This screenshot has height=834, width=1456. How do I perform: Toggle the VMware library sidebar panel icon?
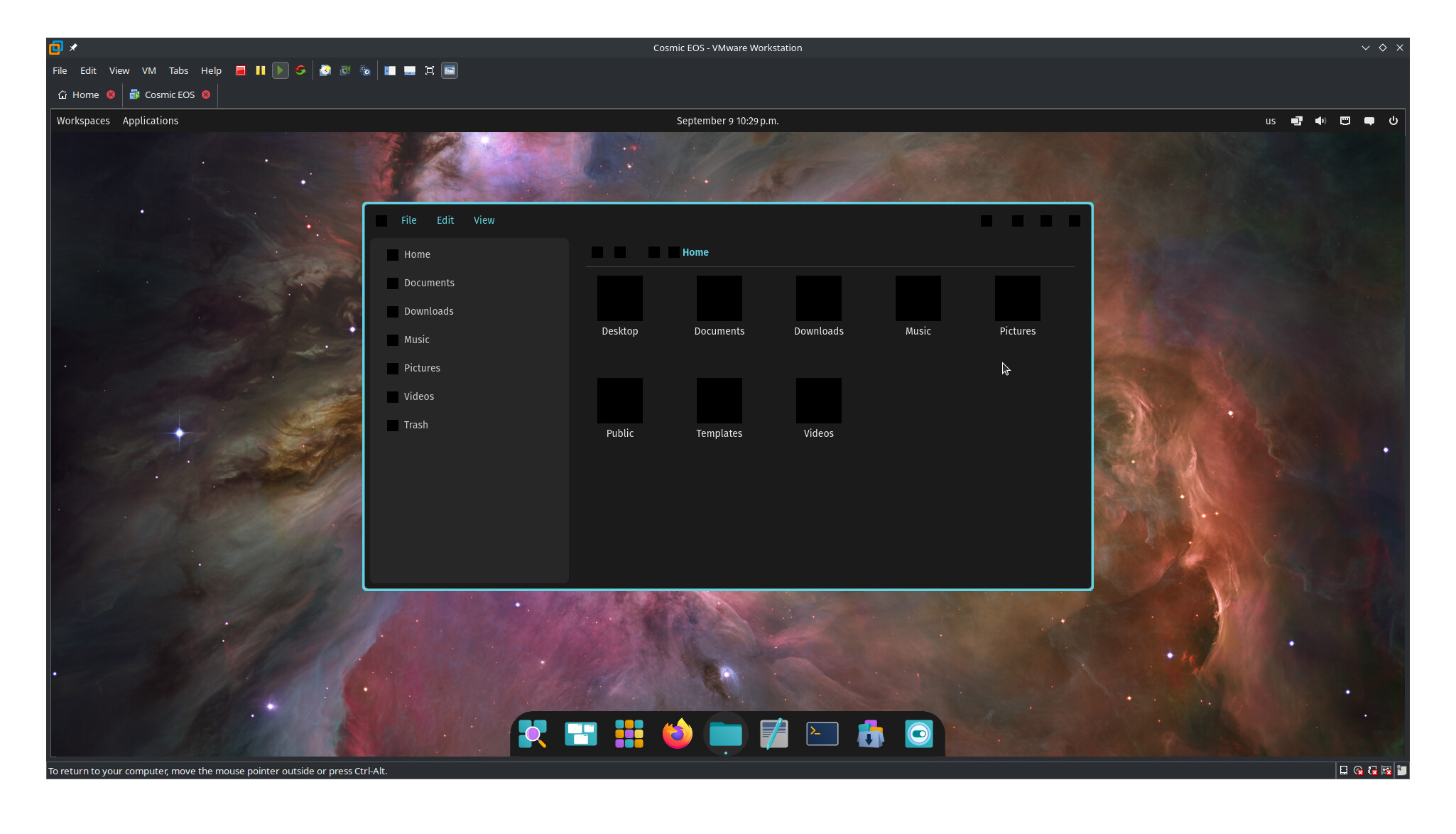pyautogui.click(x=390, y=70)
